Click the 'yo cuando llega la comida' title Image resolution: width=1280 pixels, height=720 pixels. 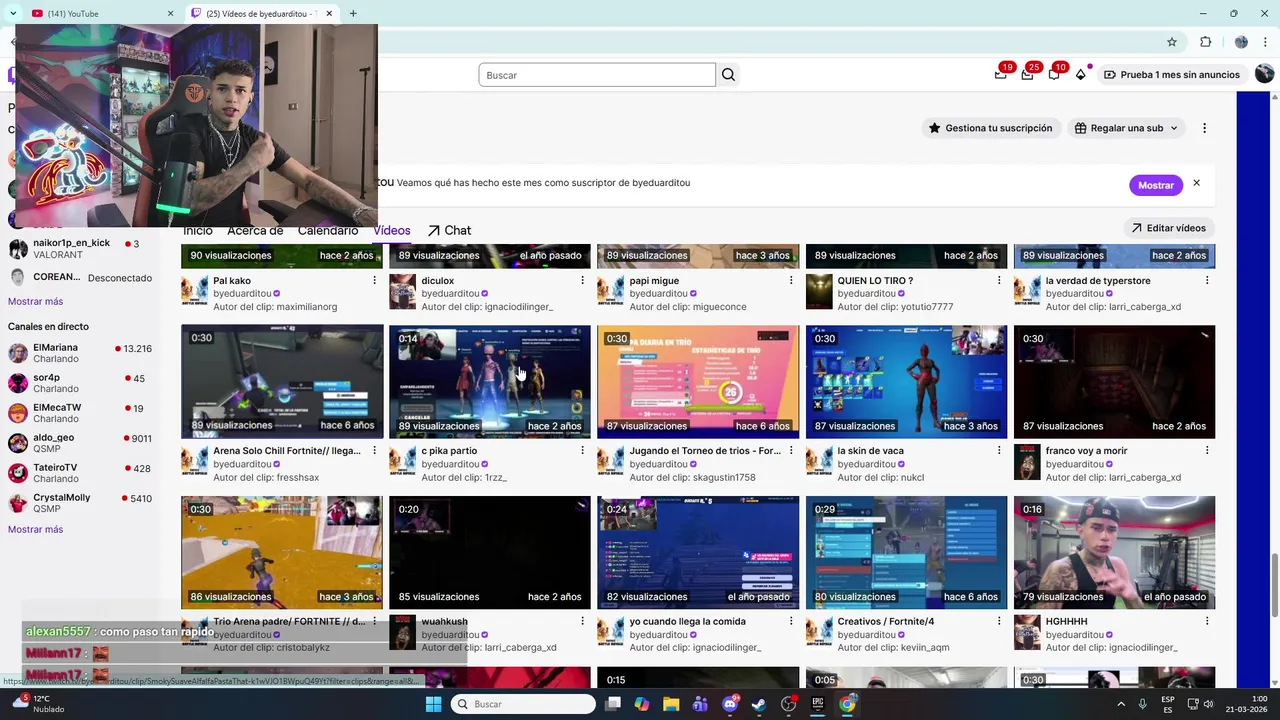688,621
